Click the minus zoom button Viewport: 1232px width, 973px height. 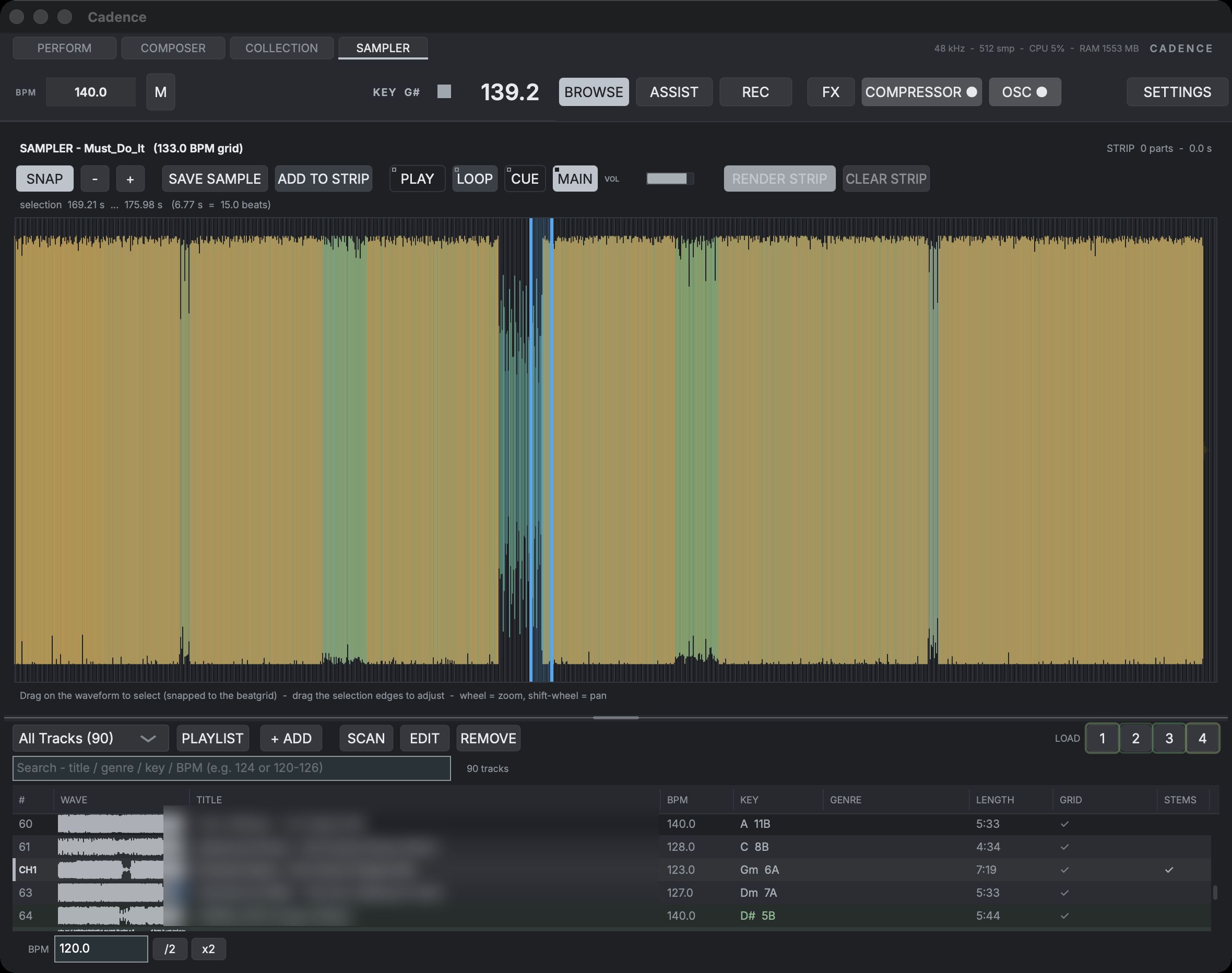[94, 179]
